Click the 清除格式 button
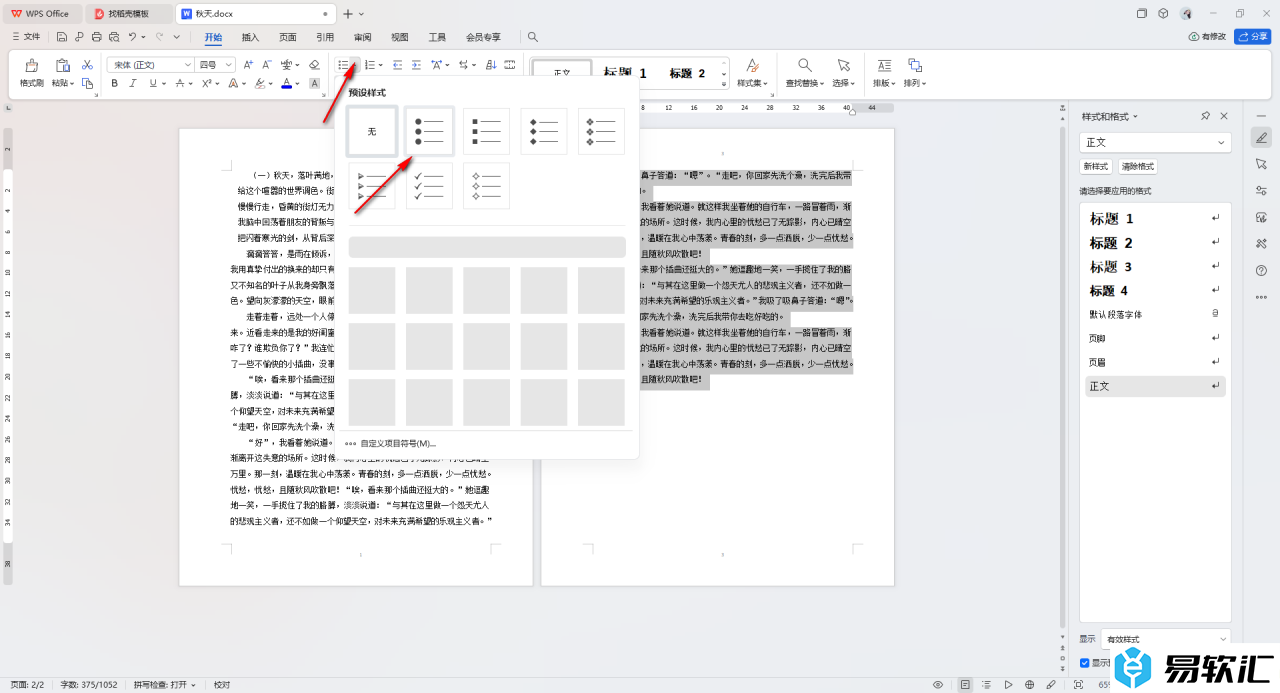Screen dimensions: 1280x693 (x=1138, y=167)
